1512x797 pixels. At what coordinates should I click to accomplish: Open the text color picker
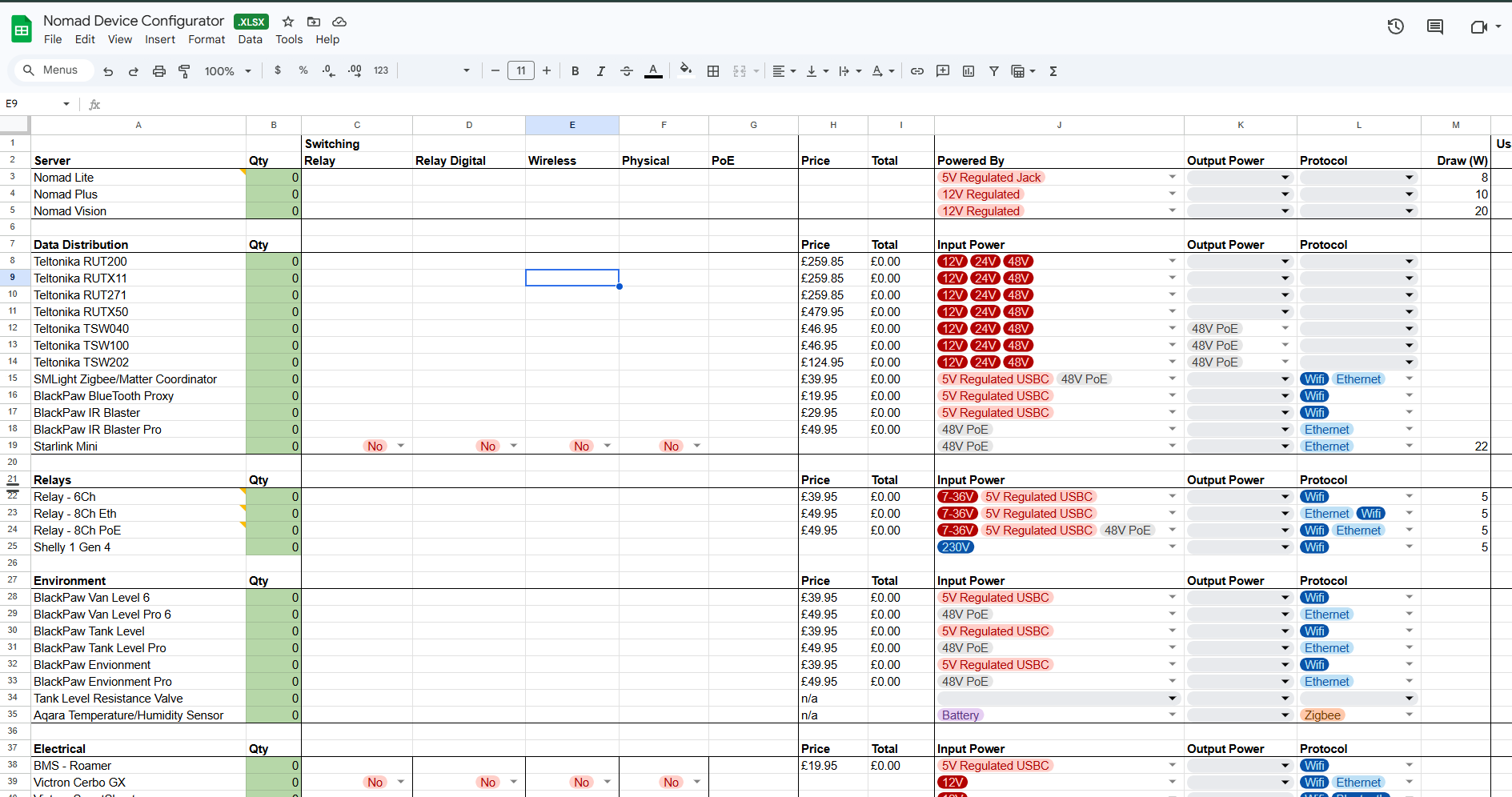point(653,70)
